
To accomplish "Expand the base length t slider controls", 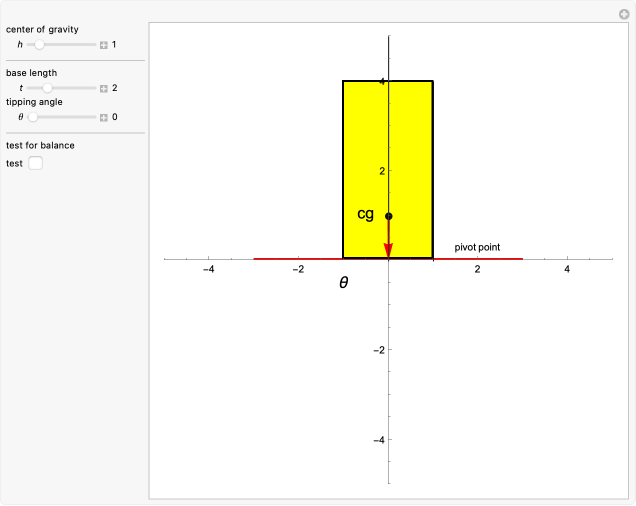I will tap(103, 88).
